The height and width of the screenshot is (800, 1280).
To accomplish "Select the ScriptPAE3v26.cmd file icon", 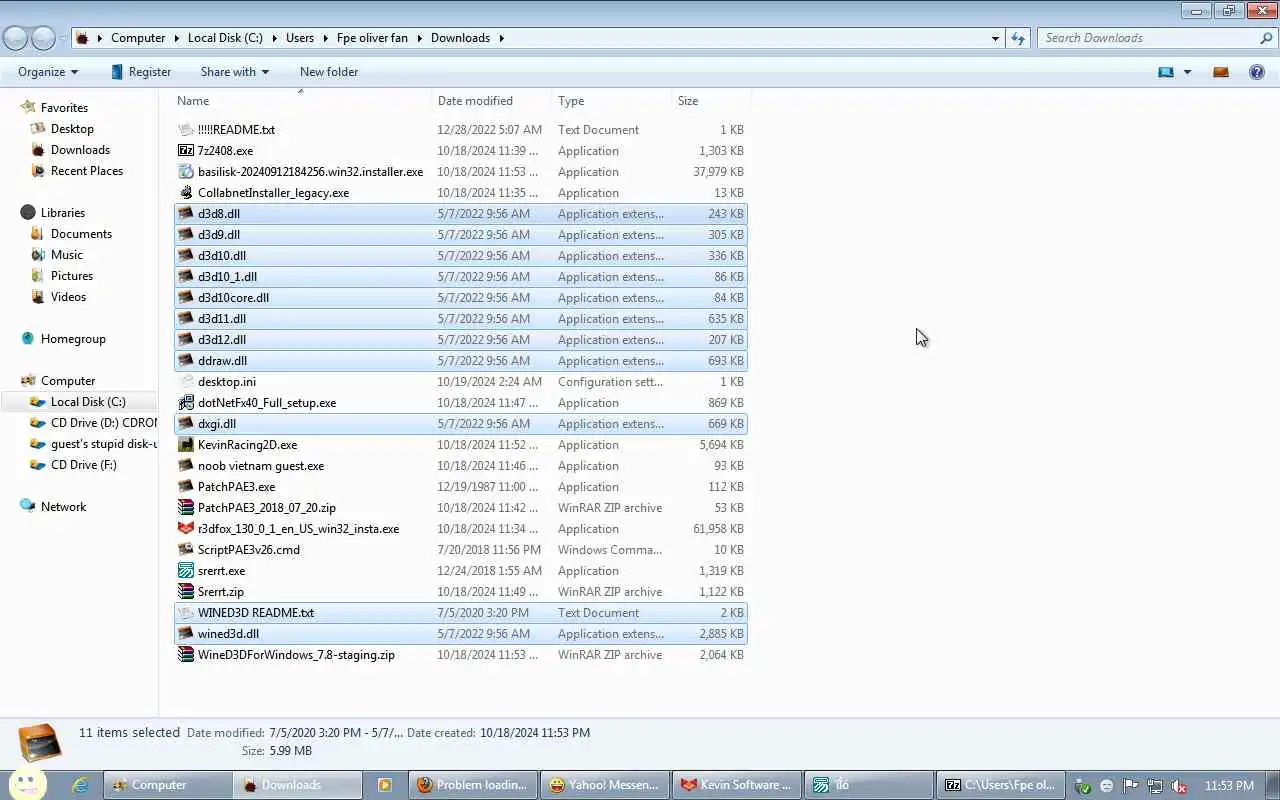I will pyautogui.click(x=186, y=550).
